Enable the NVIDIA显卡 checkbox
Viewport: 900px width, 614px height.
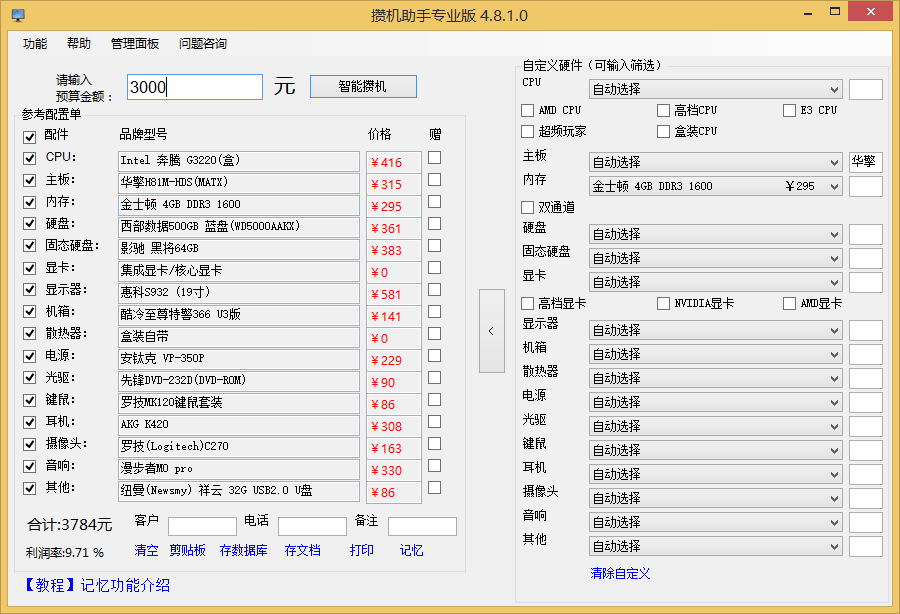664,303
